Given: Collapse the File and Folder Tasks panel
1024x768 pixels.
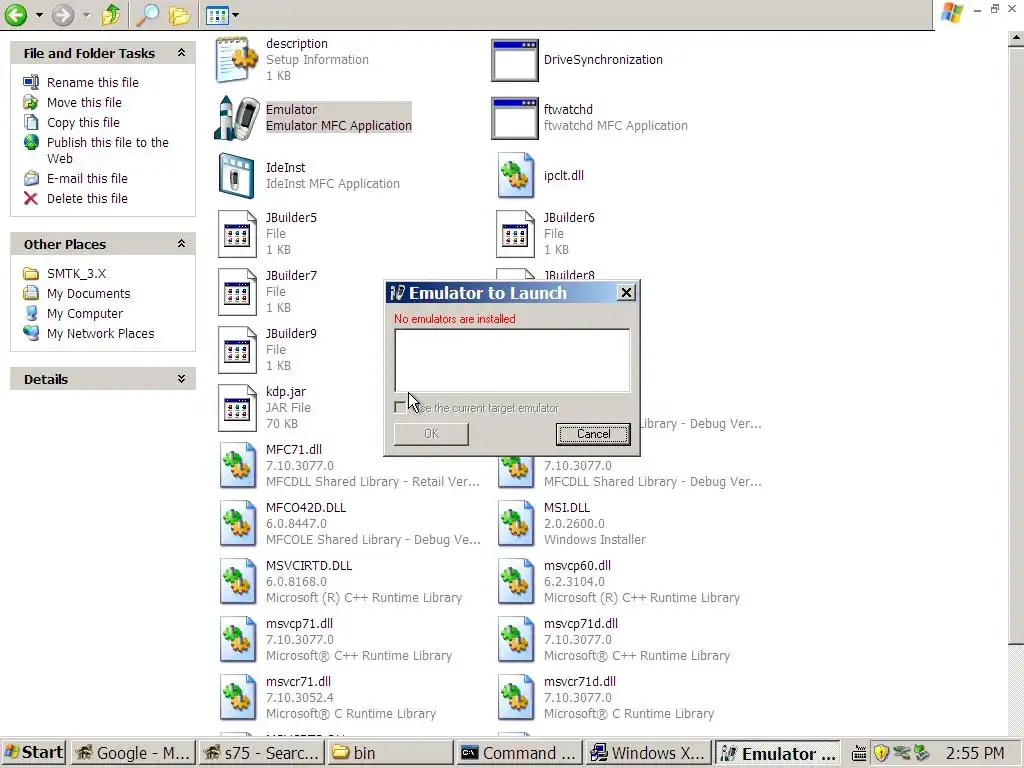Looking at the screenshot, I should pyautogui.click(x=182, y=53).
